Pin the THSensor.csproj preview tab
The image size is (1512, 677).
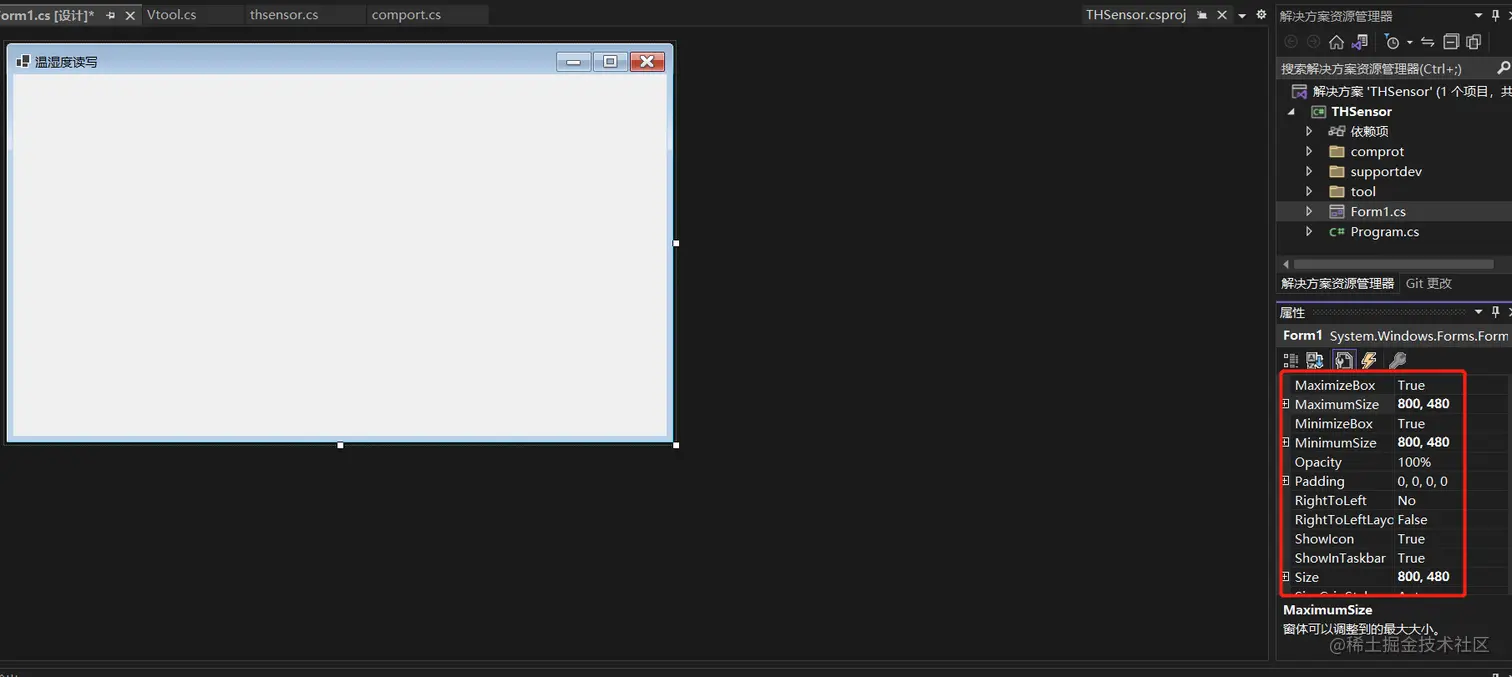coord(1202,15)
